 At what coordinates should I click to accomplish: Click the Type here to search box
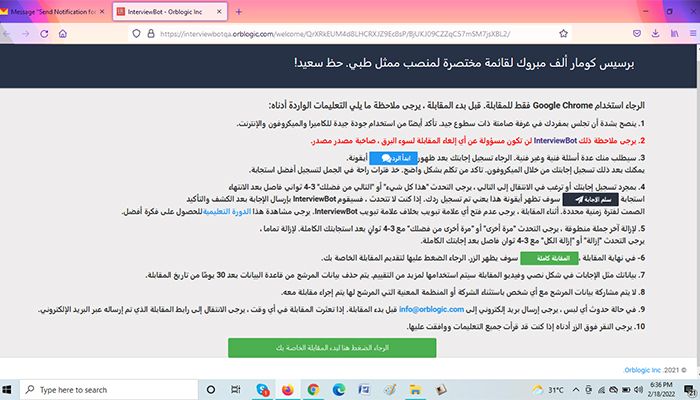coord(109,390)
